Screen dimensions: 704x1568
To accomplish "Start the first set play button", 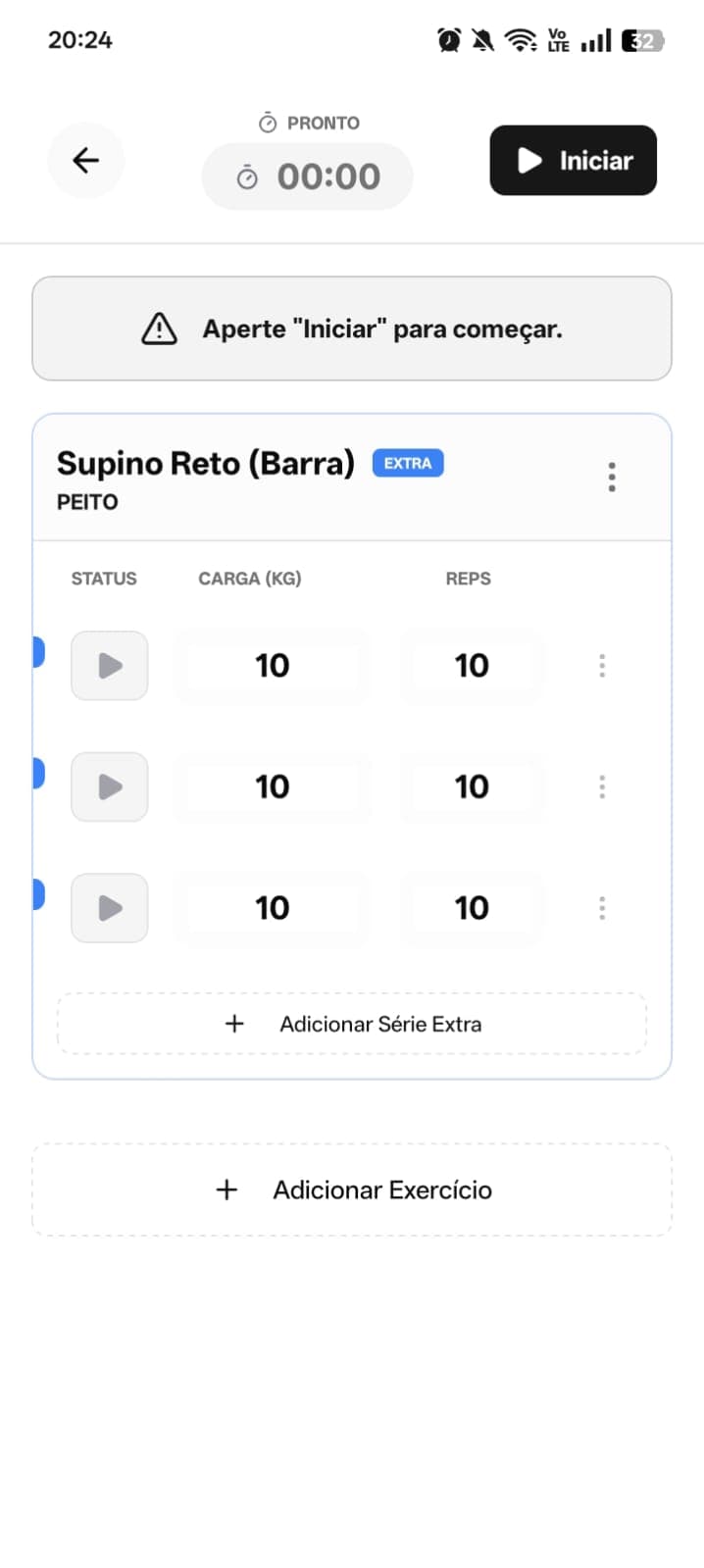I will click(x=110, y=666).
